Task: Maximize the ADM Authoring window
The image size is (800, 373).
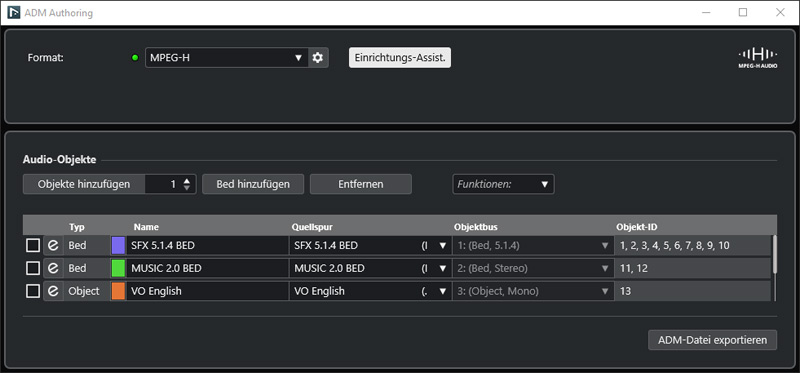Action: coord(743,12)
